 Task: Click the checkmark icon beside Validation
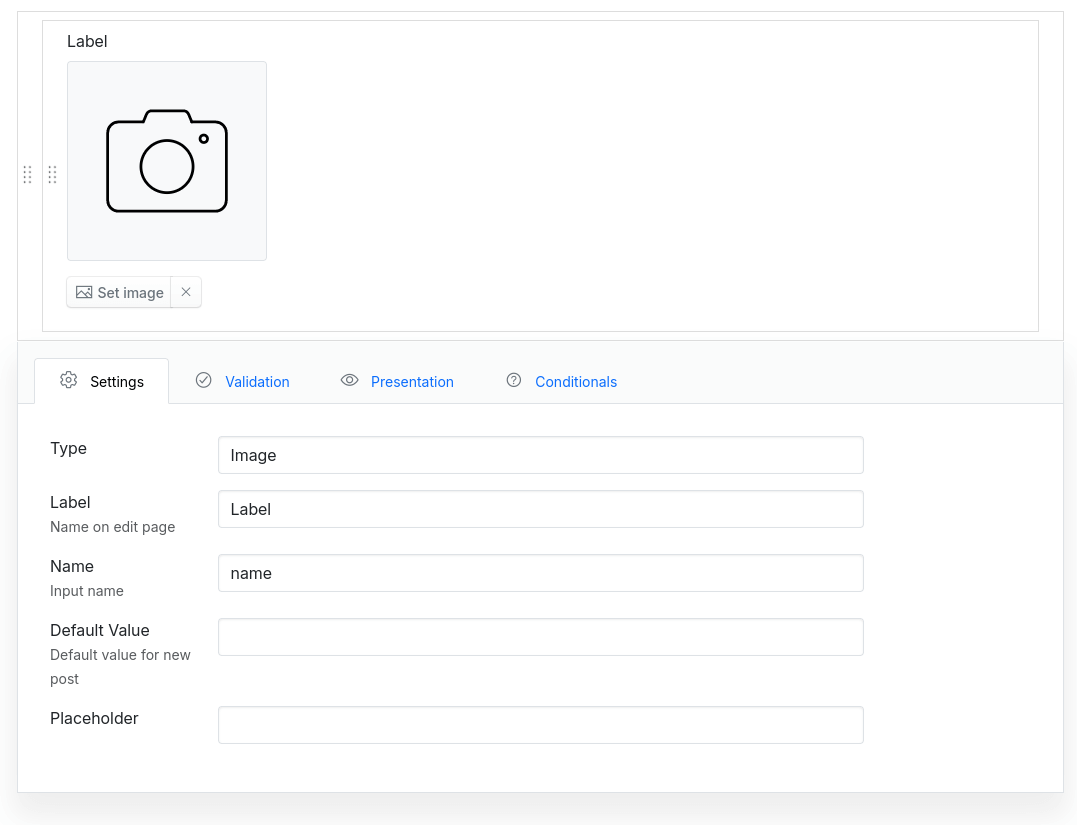pos(204,381)
